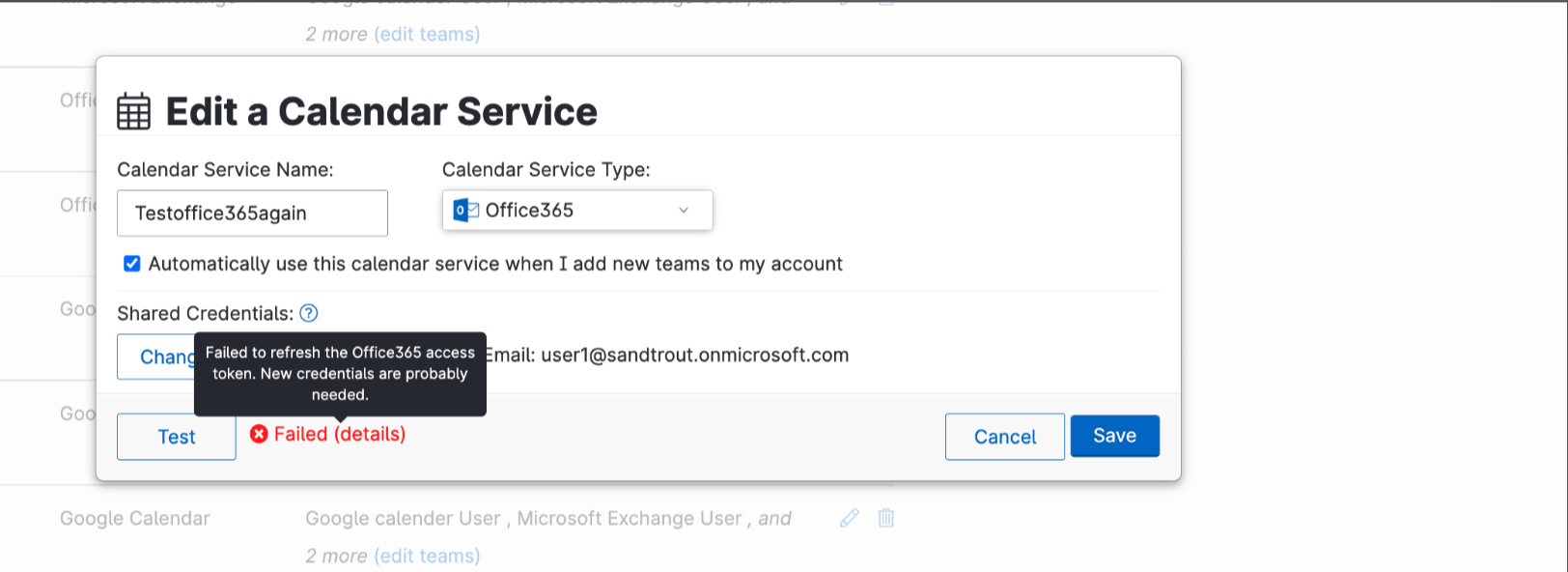Viewport: 1568px width, 572px height.
Task: Click the Edit a Calendar Service heading
Action: click(381, 112)
